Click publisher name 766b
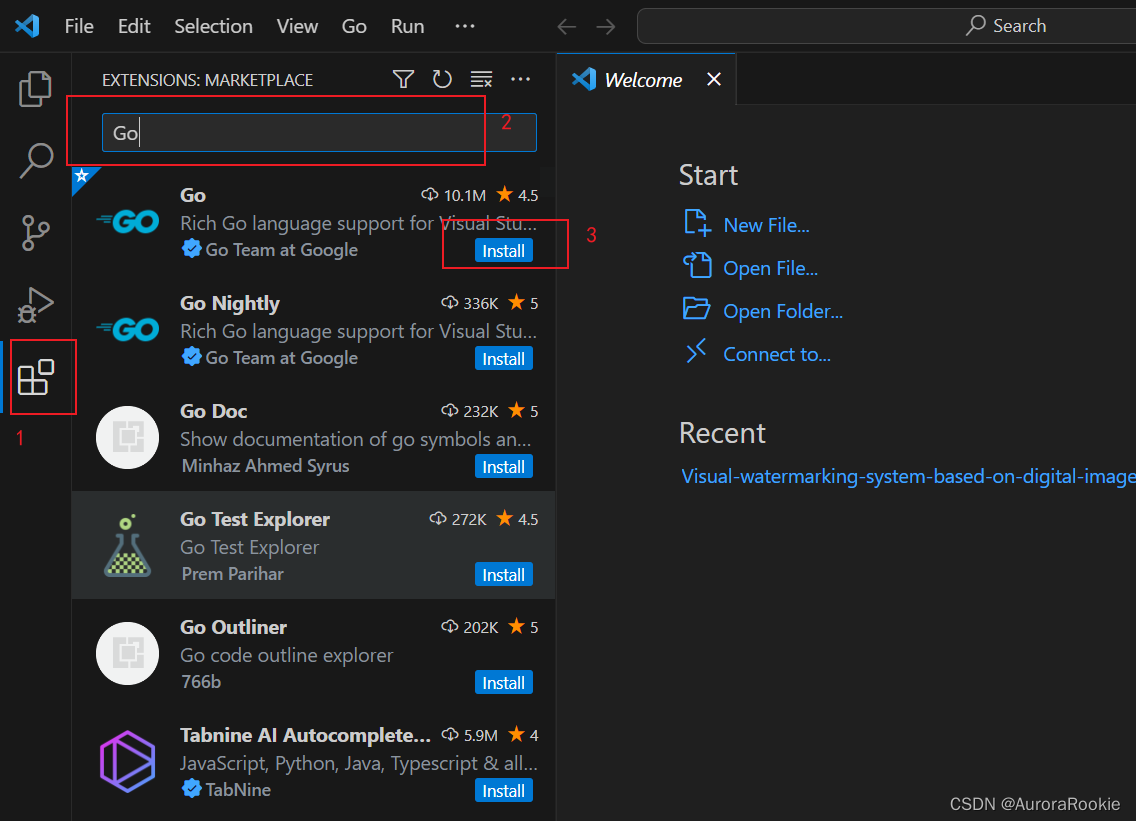This screenshot has width=1136, height=821. (201, 681)
